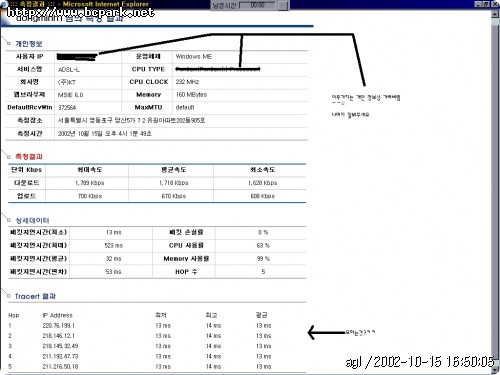Click the 측정시간 2002 date value

pos(105,134)
